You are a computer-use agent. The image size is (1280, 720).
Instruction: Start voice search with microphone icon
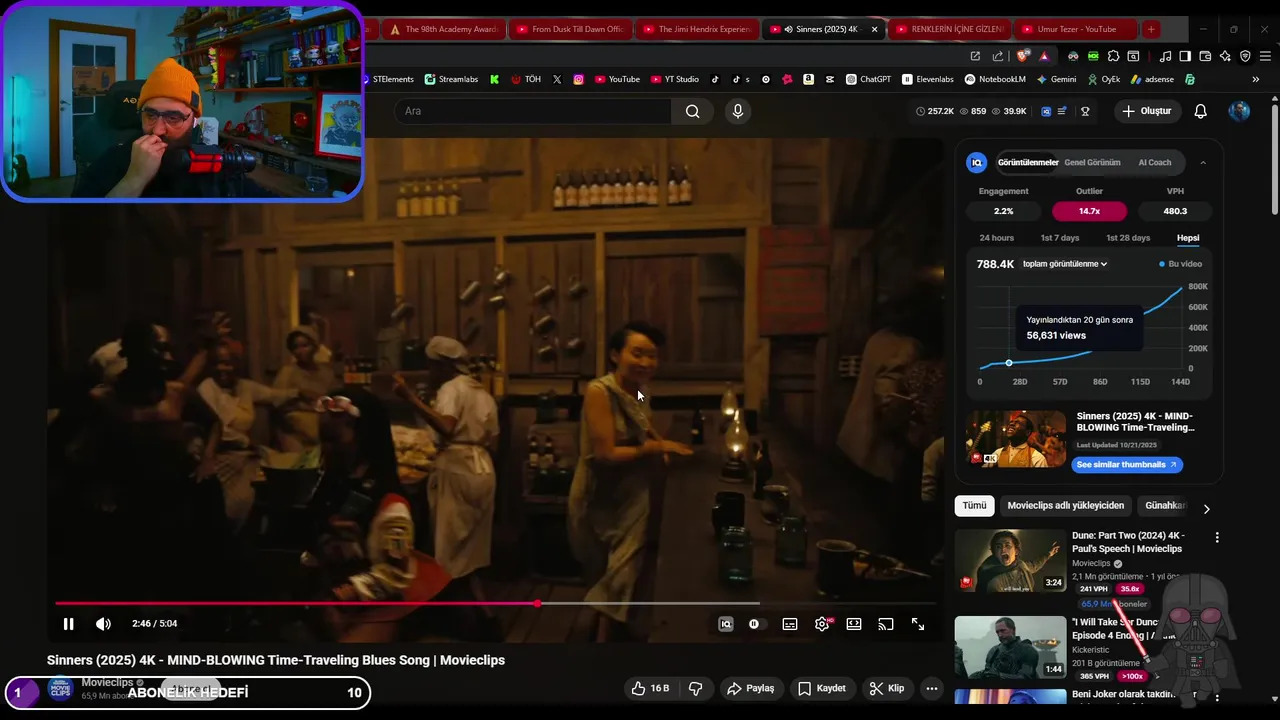coord(738,111)
